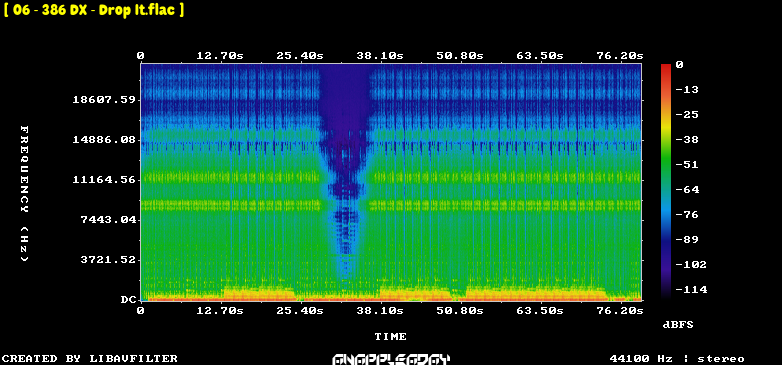Click the FREQUENCY (Hz) vertical axis title
This screenshot has height=365, width=782.
click(24, 193)
